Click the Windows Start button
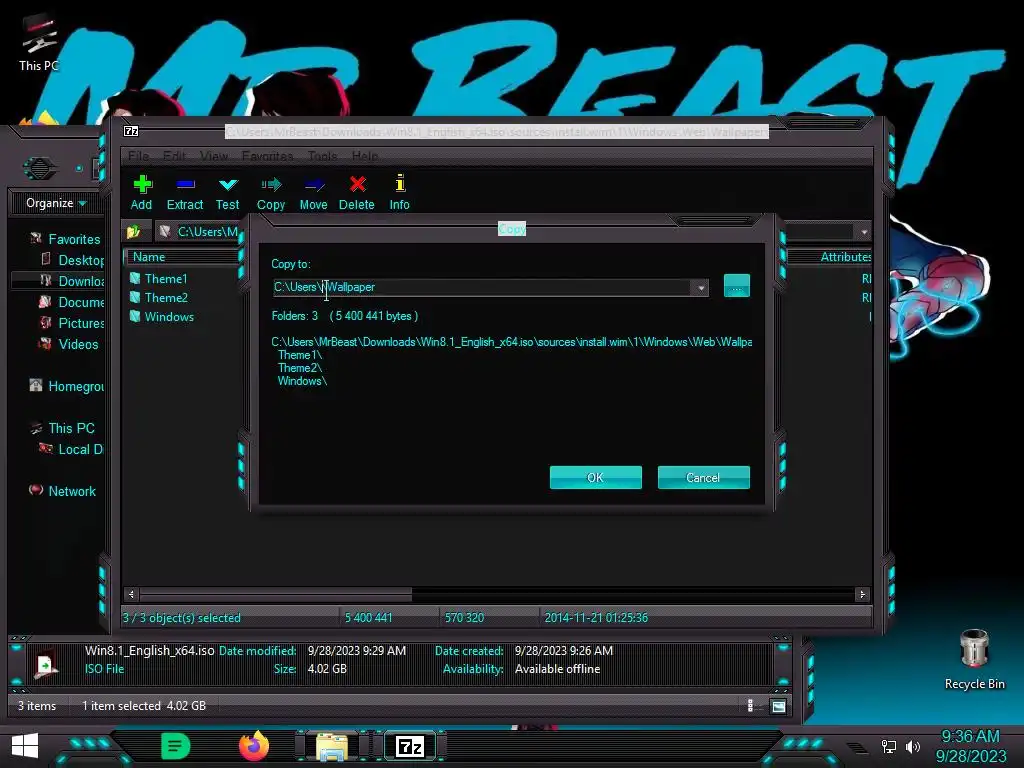The height and width of the screenshot is (768, 1024). tap(25, 746)
